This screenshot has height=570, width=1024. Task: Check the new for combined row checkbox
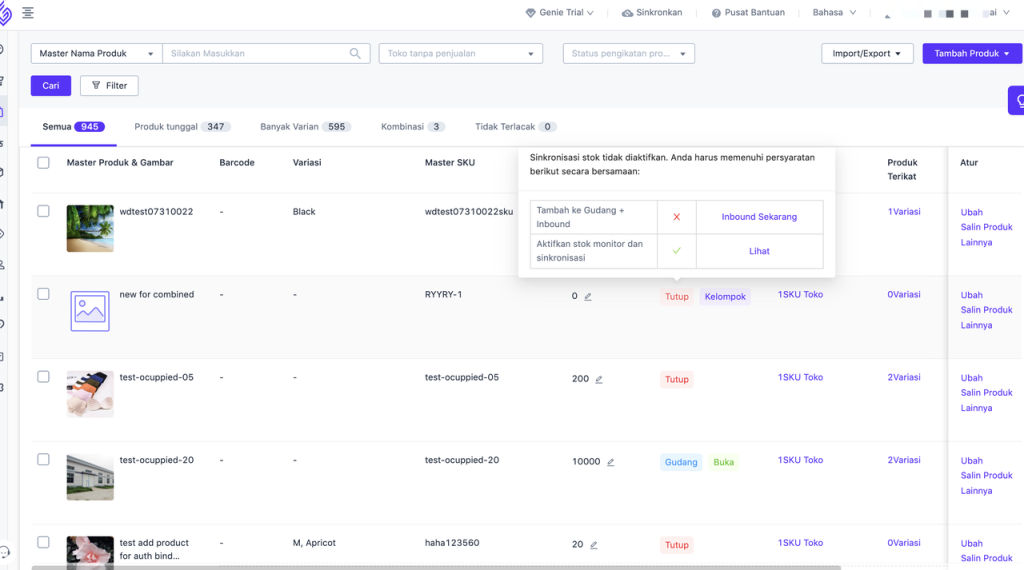(x=43, y=294)
